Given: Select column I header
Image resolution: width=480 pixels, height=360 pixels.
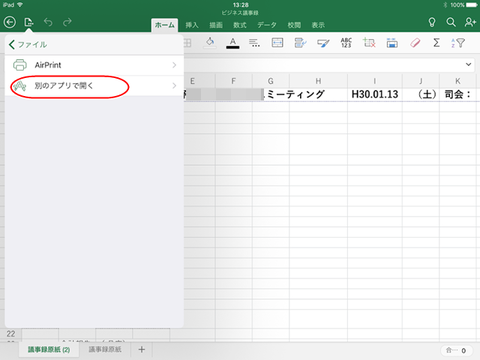Looking at the screenshot, I should (x=375, y=81).
